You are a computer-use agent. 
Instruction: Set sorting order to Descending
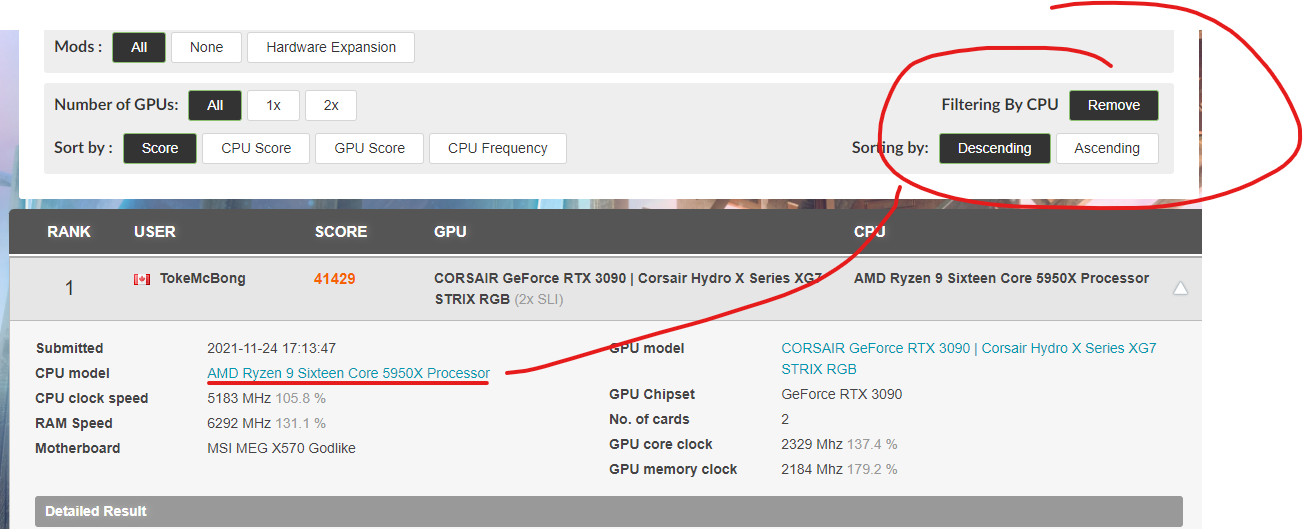point(994,148)
